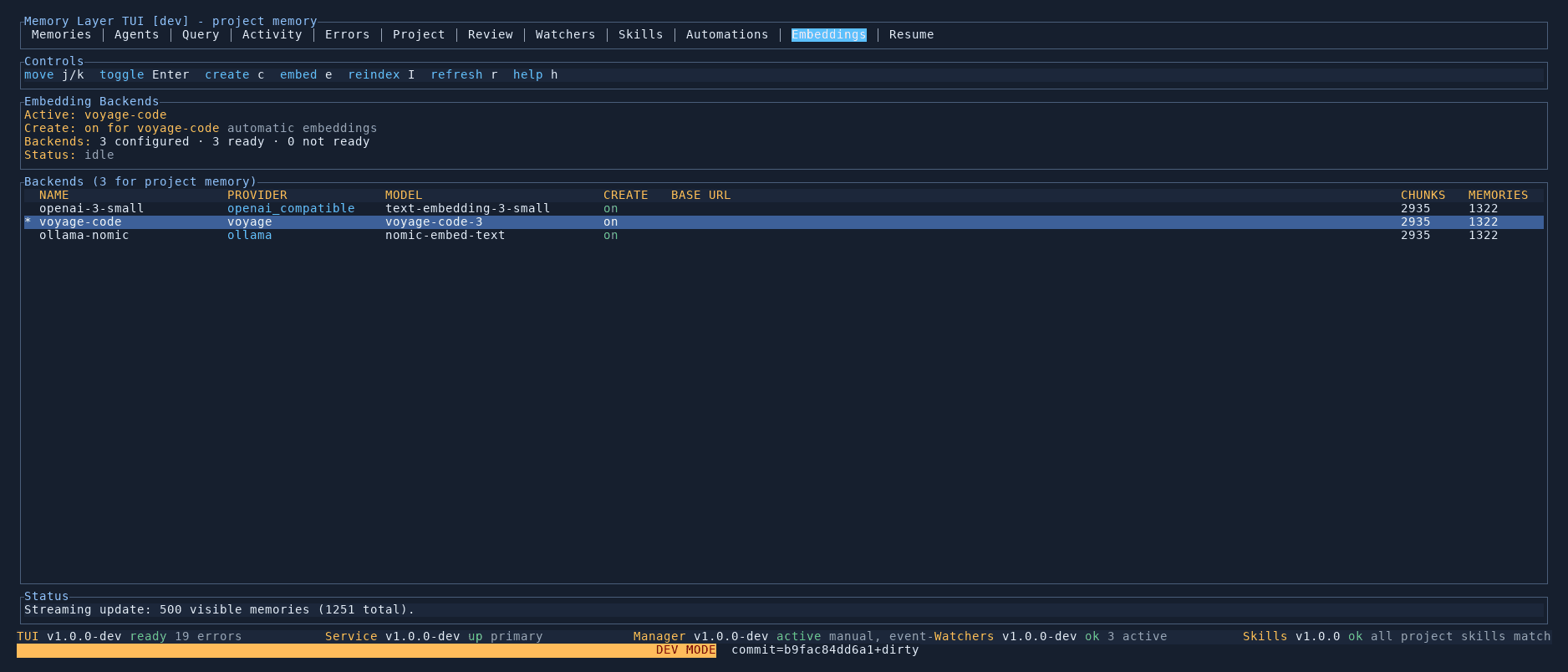
Task: Click the 'Status: idle' line
Action: (69, 155)
